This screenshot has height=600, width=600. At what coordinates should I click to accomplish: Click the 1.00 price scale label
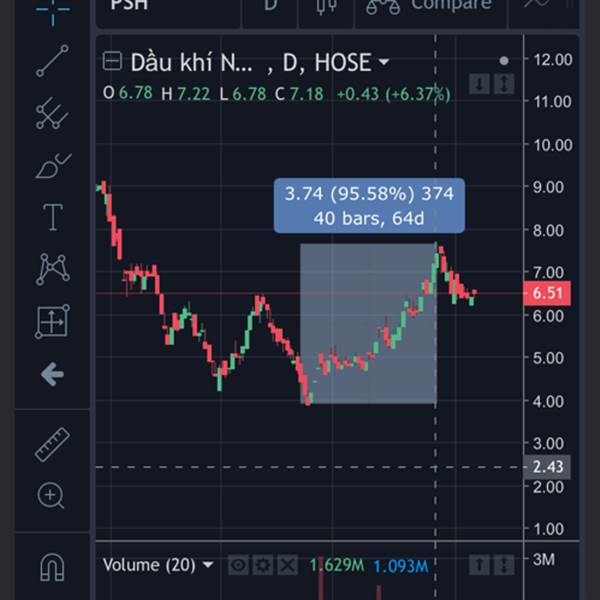pos(548,529)
